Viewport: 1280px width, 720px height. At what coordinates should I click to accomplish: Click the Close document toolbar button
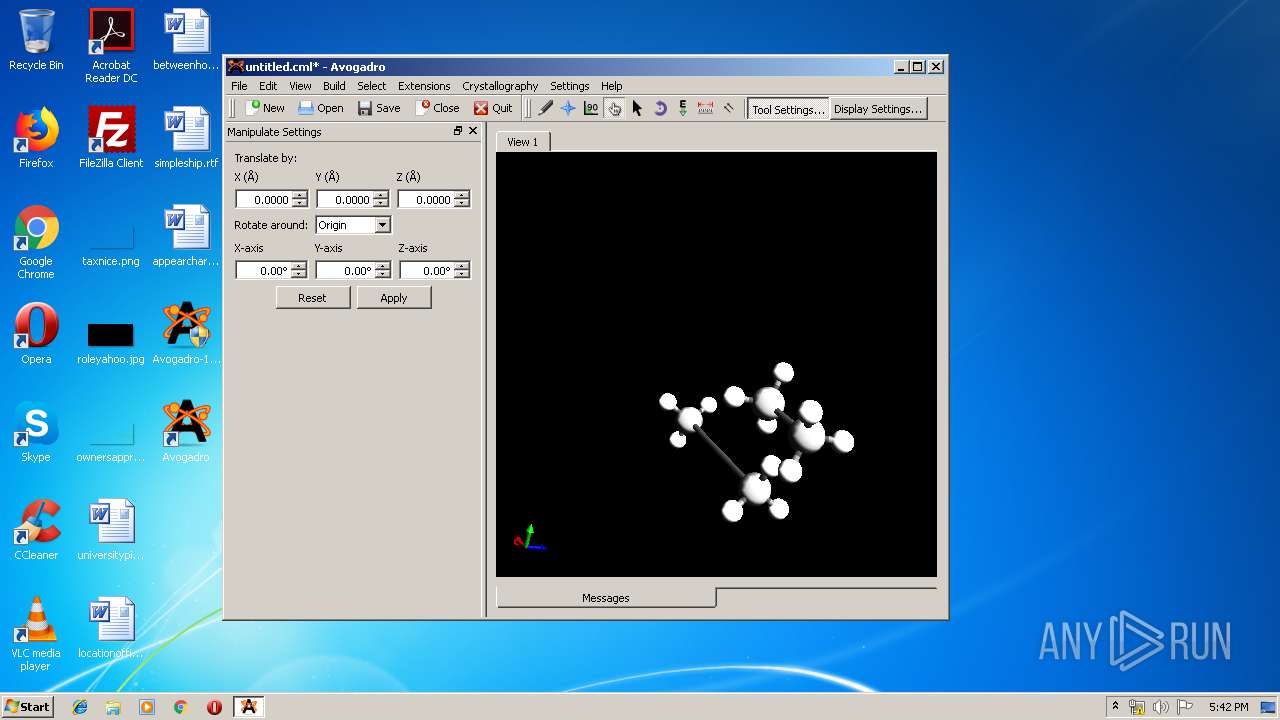coord(438,108)
